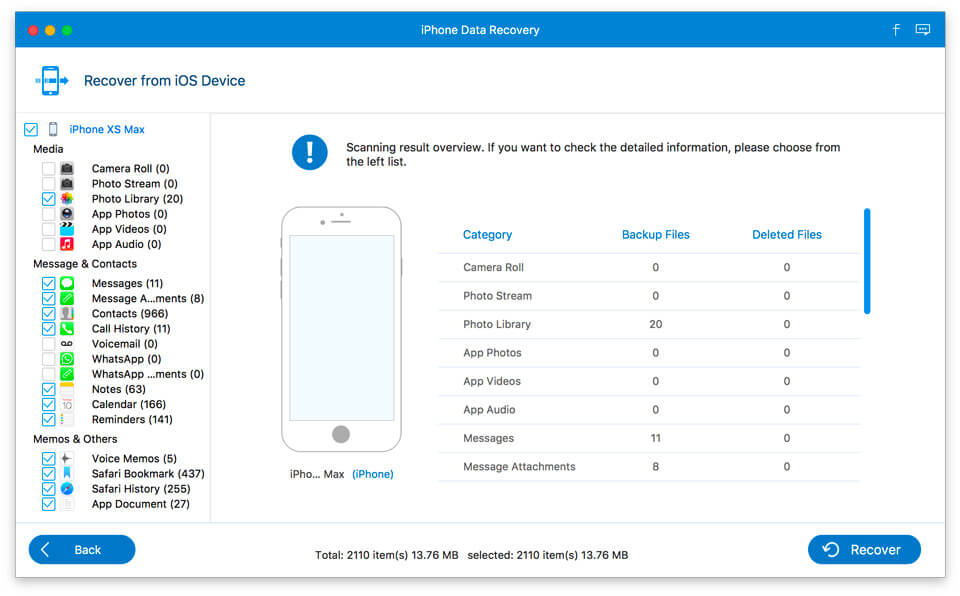Click the Recover button
This screenshot has width=960, height=596.
coord(864,549)
